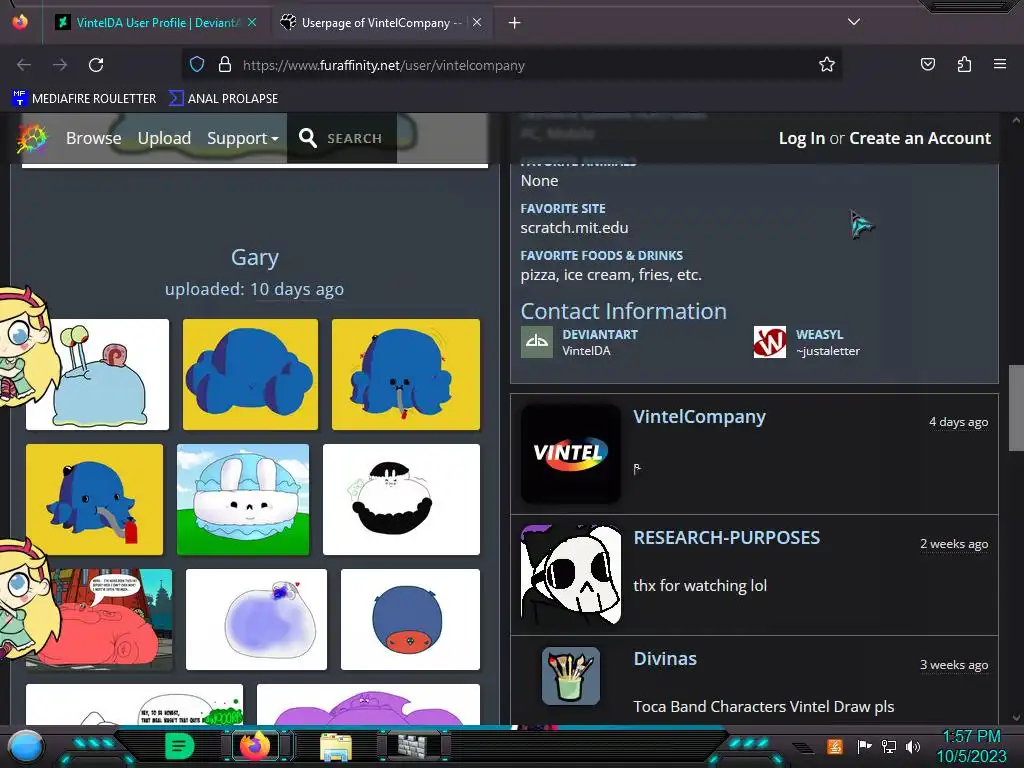
Task: Open the bunny macaron thumbnail
Action: pyautogui.click(x=243, y=500)
